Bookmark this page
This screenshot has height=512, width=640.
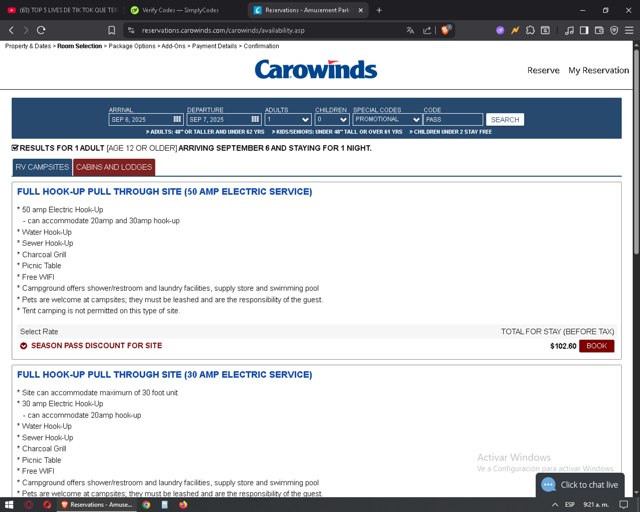pos(111,30)
